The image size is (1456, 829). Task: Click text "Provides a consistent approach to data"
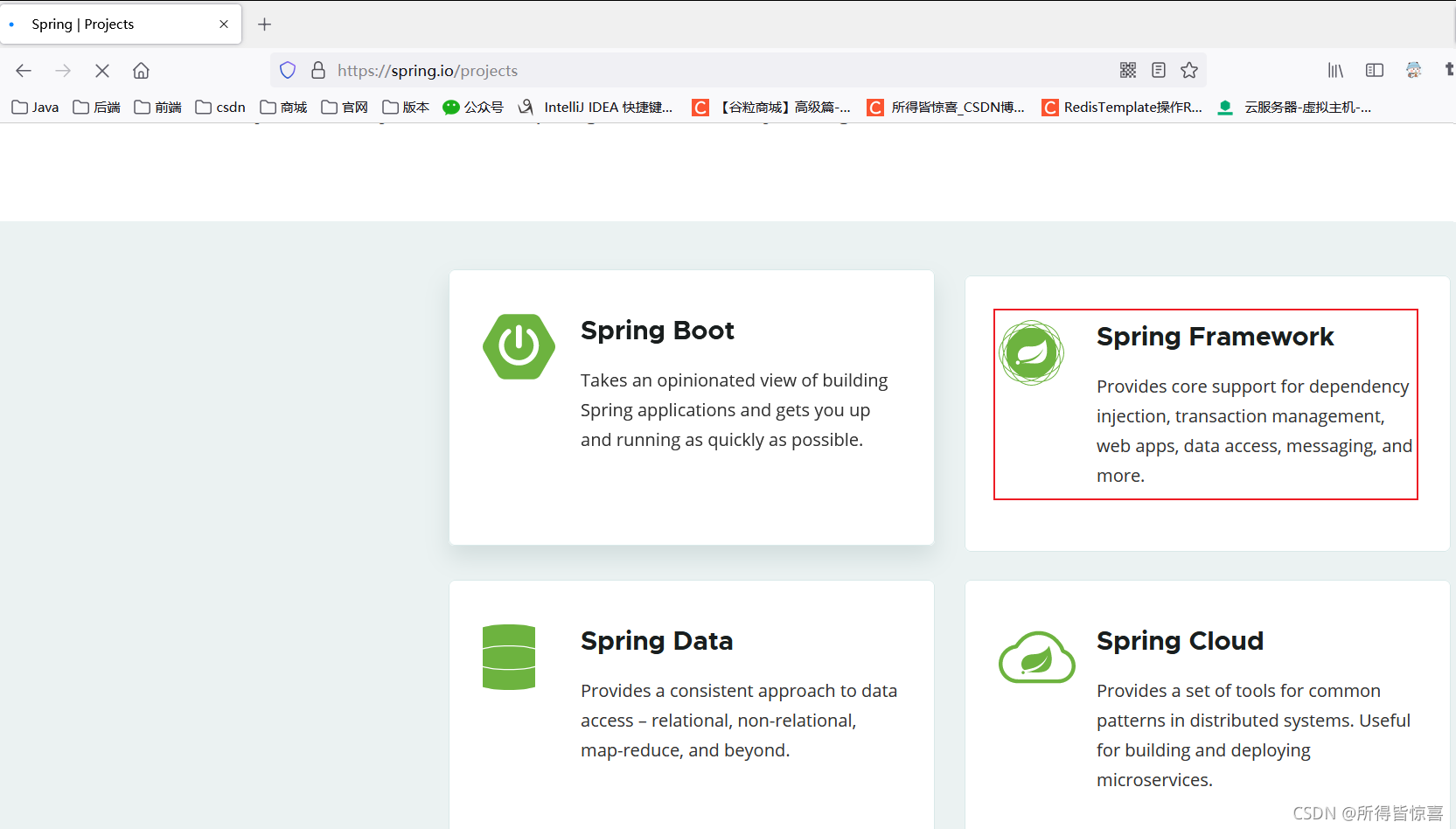pos(739,691)
